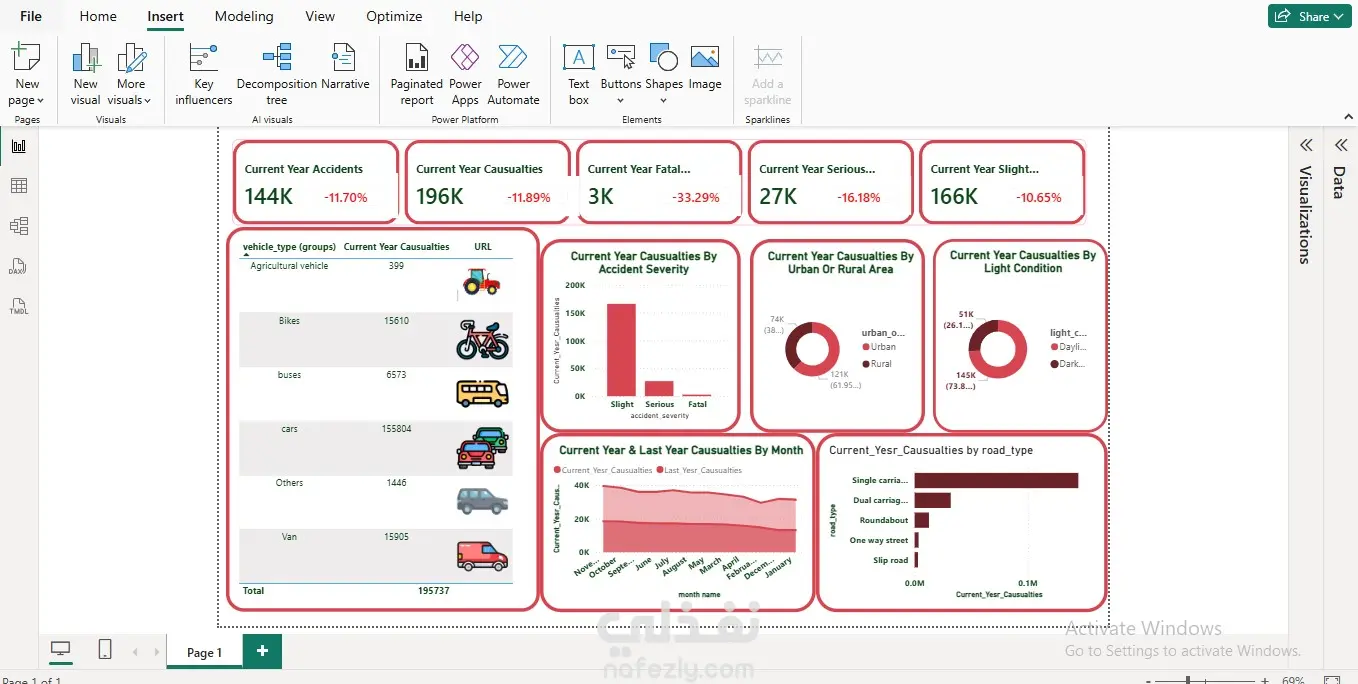Click the URL column header
The height and width of the screenshot is (684, 1358).
click(x=483, y=246)
